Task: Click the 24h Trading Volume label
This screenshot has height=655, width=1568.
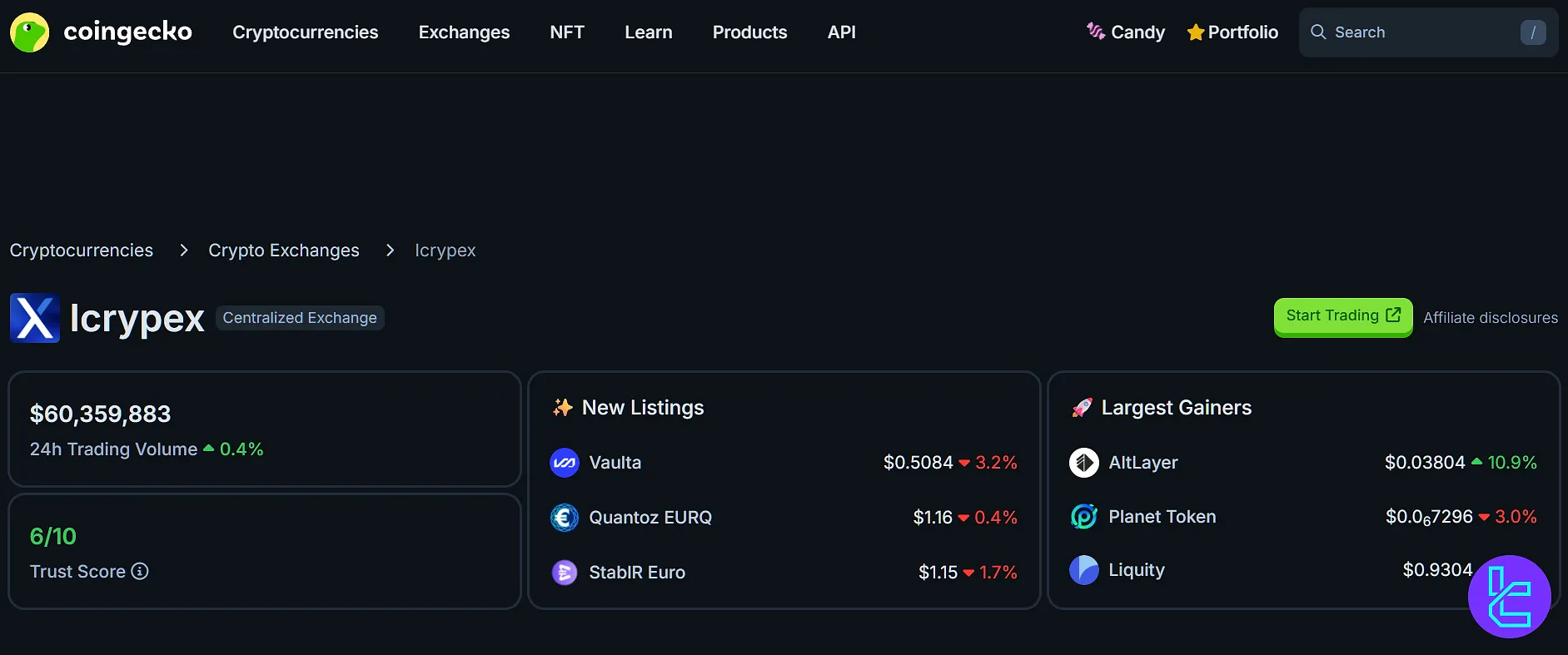Action: click(114, 449)
